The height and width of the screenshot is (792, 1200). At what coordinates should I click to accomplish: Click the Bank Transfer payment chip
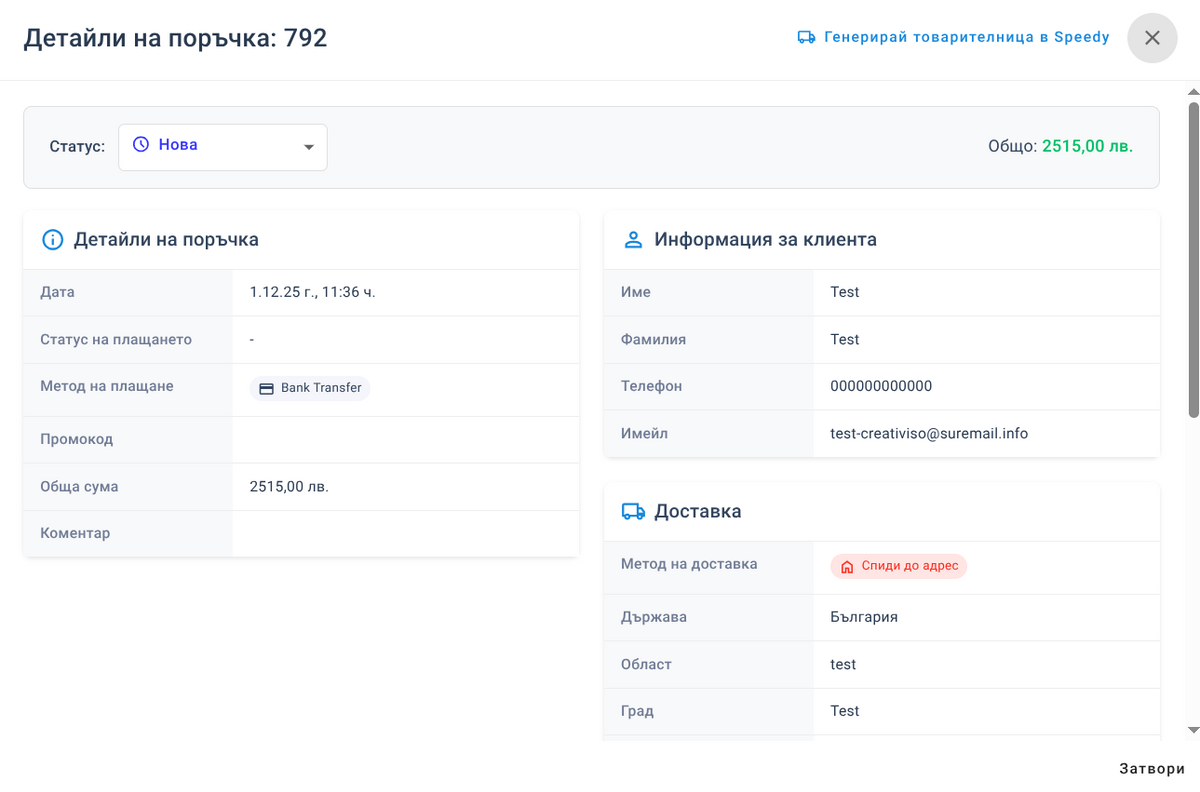click(x=310, y=388)
